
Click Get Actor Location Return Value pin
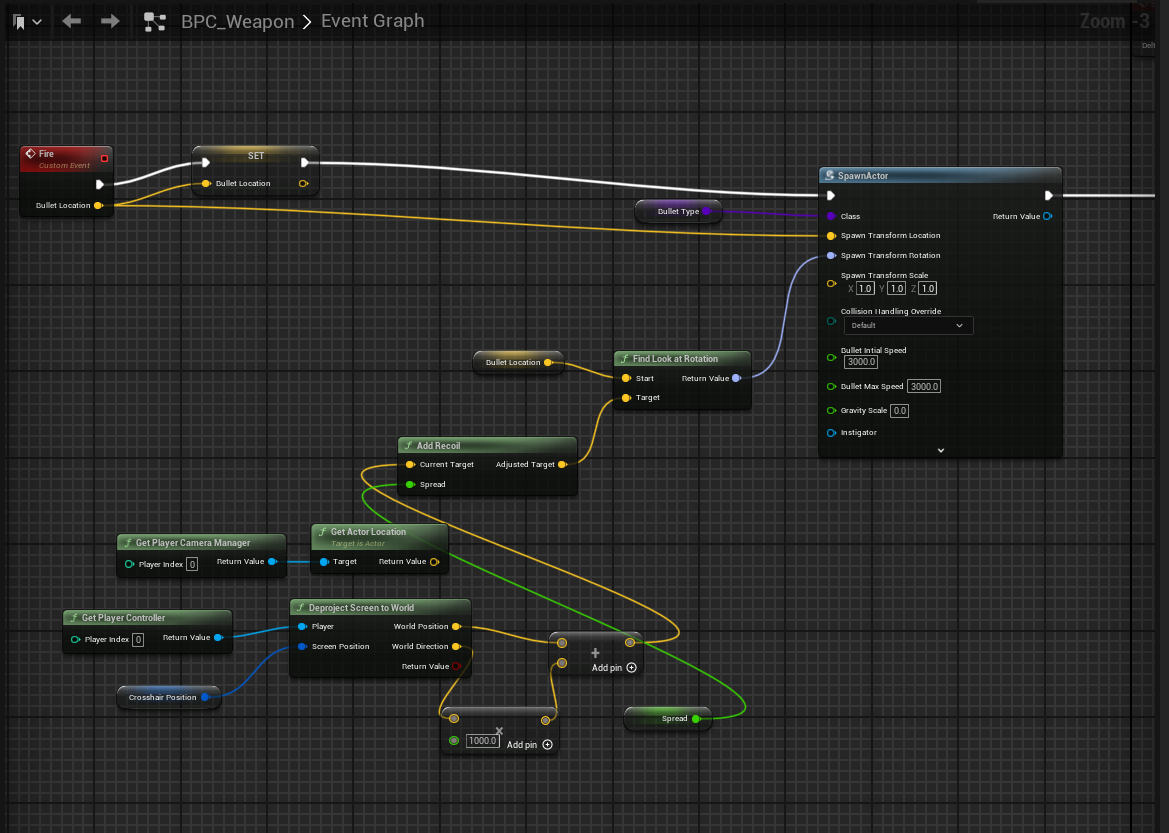pos(435,562)
